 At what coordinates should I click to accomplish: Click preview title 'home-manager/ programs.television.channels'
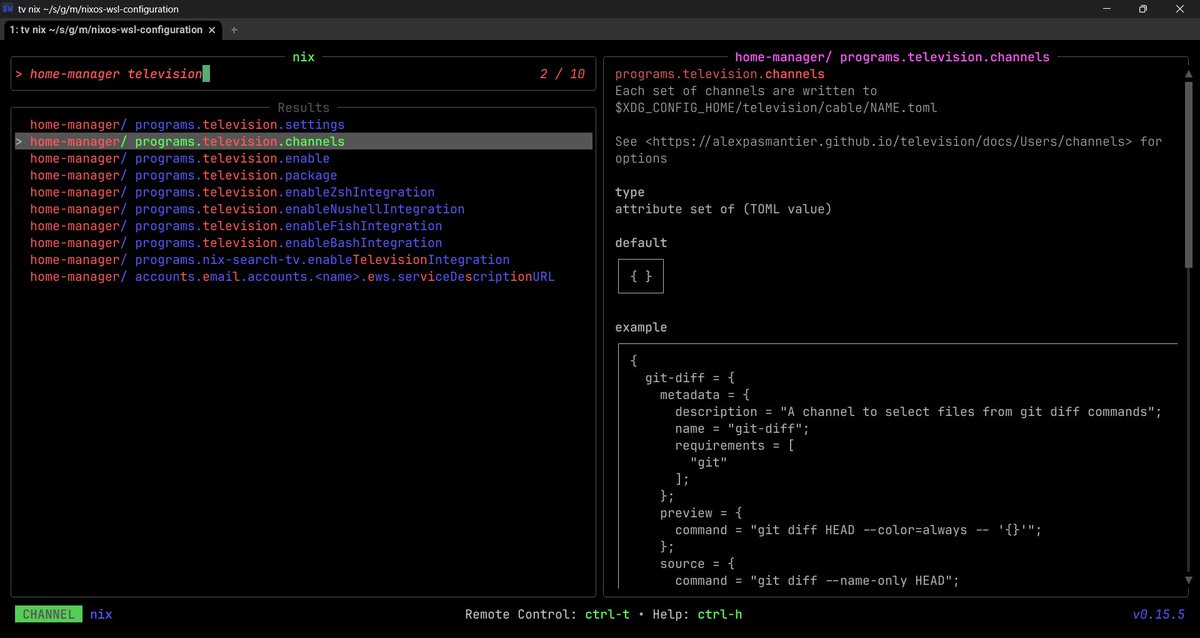(x=892, y=57)
